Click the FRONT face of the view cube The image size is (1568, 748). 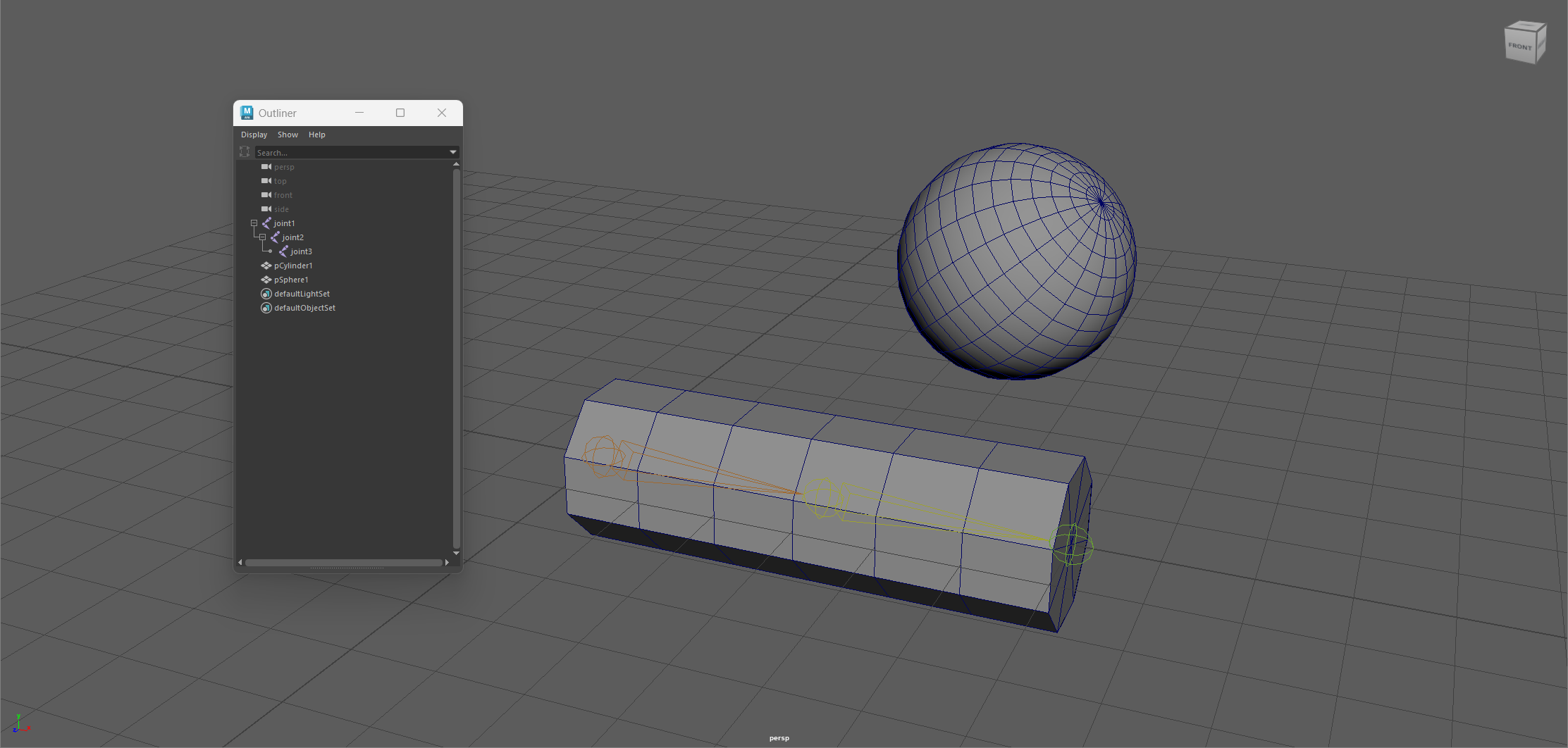(1520, 46)
